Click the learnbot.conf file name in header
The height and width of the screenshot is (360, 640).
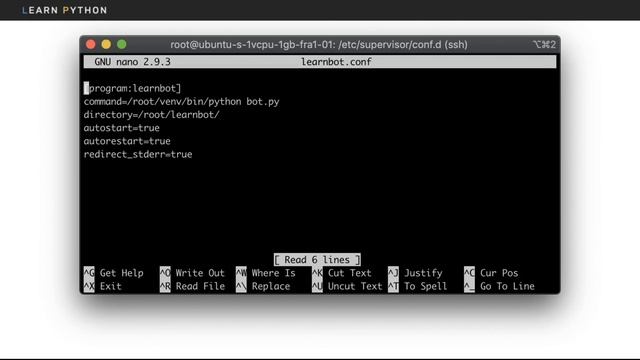336,62
